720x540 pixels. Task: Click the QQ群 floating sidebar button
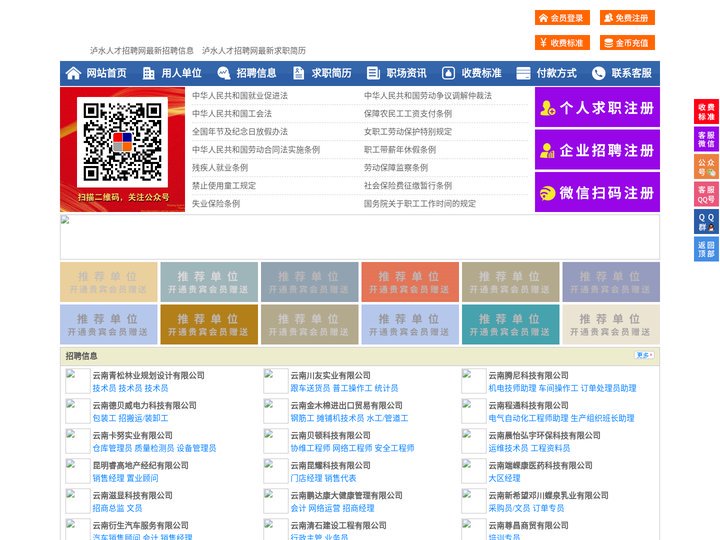pyautogui.click(x=706, y=222)
